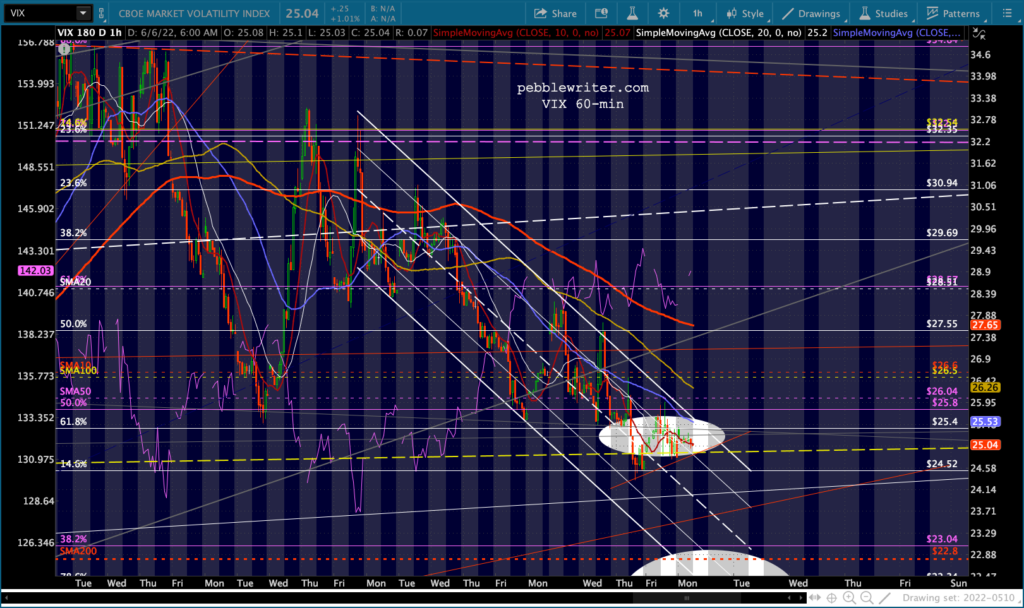The image size is (1024, 608).
Task: Open the 1h timeframe dropdown
Action: [699, 13]
